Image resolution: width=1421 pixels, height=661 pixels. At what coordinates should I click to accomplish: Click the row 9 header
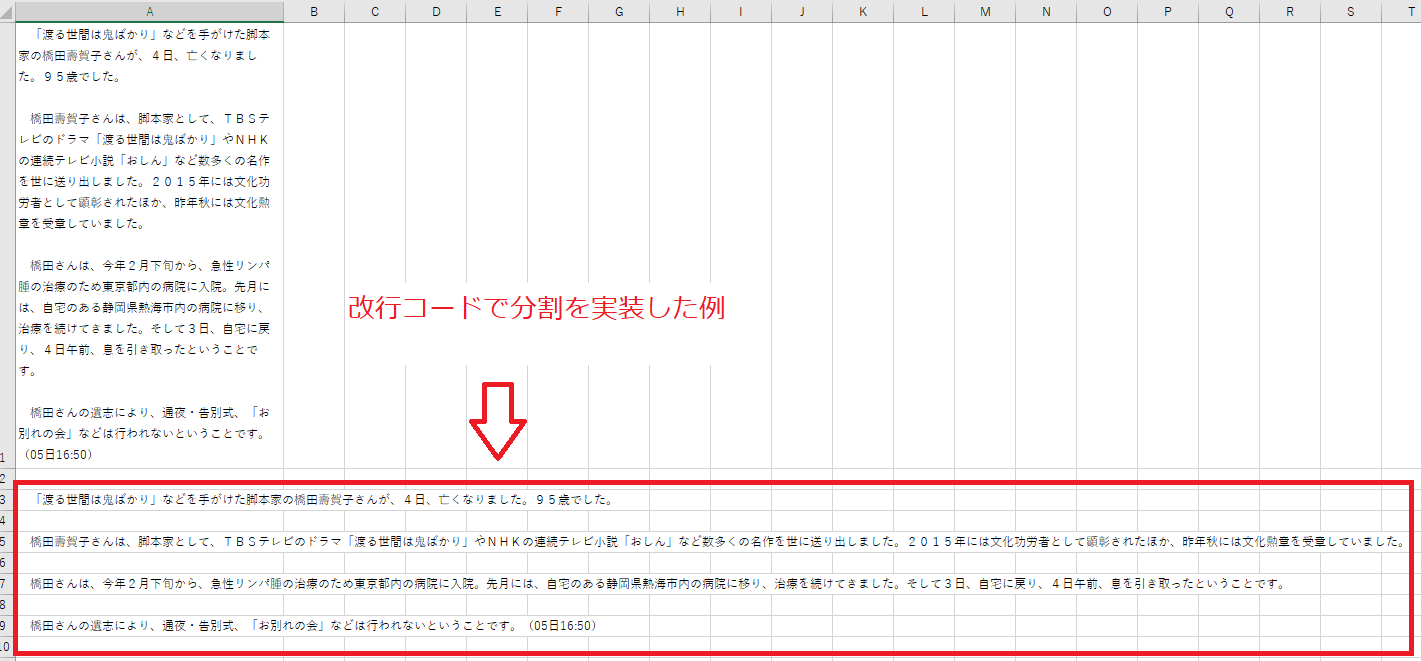6,625
